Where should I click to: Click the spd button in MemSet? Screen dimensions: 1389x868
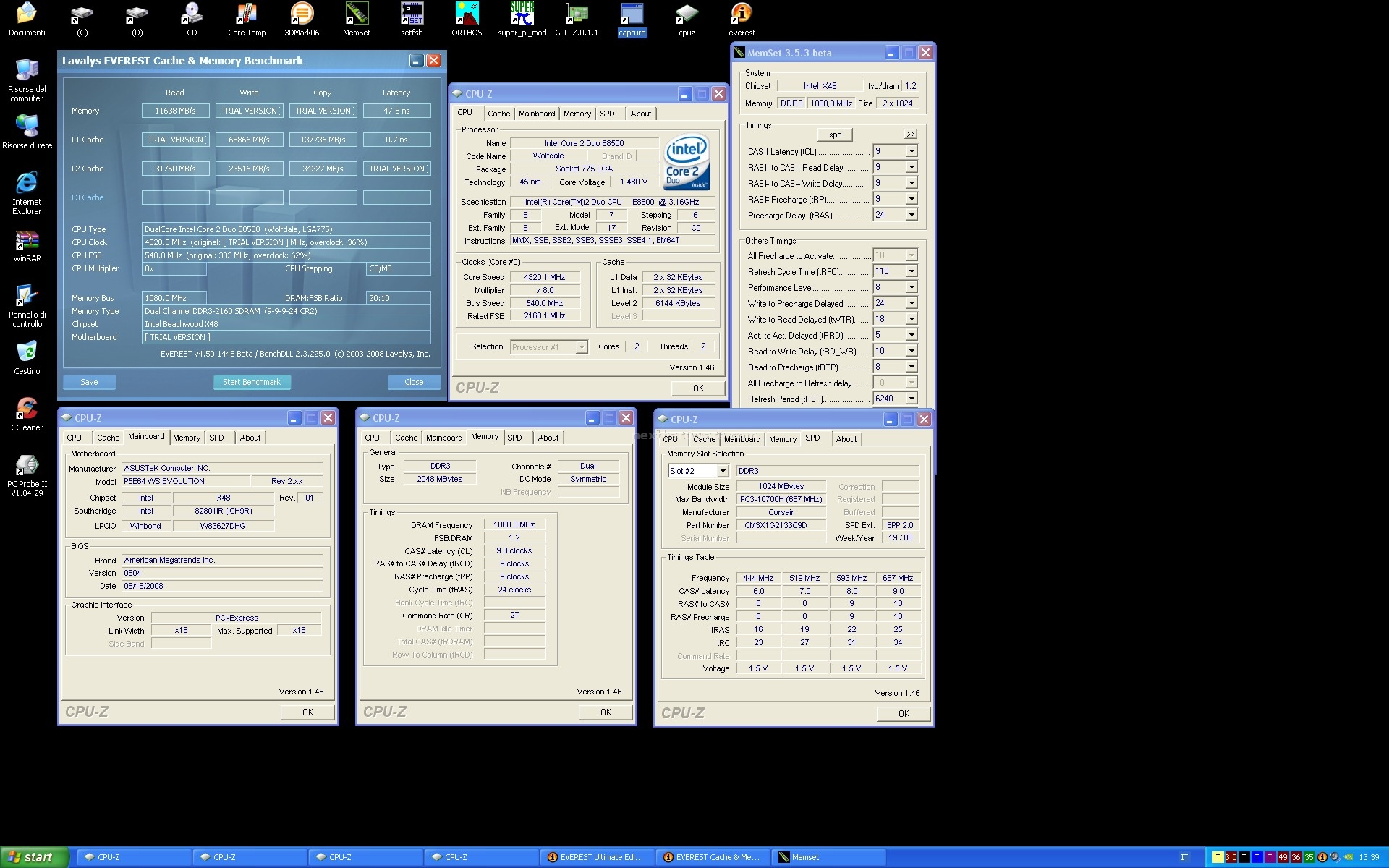click(836, 135)
